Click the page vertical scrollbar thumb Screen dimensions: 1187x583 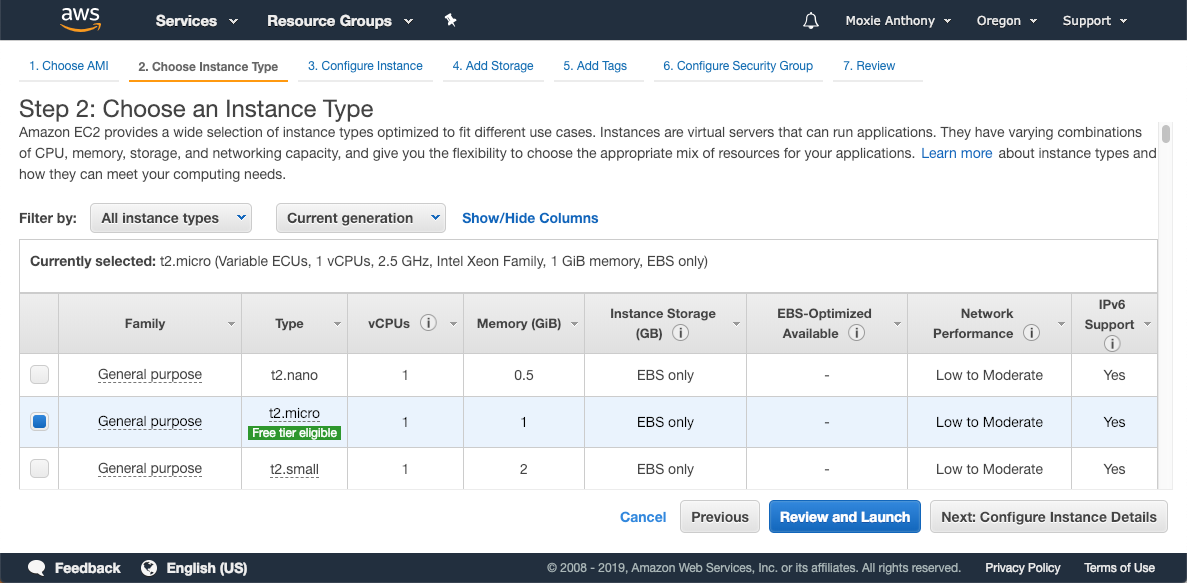pyautogui.click(x=1166, y=134)
